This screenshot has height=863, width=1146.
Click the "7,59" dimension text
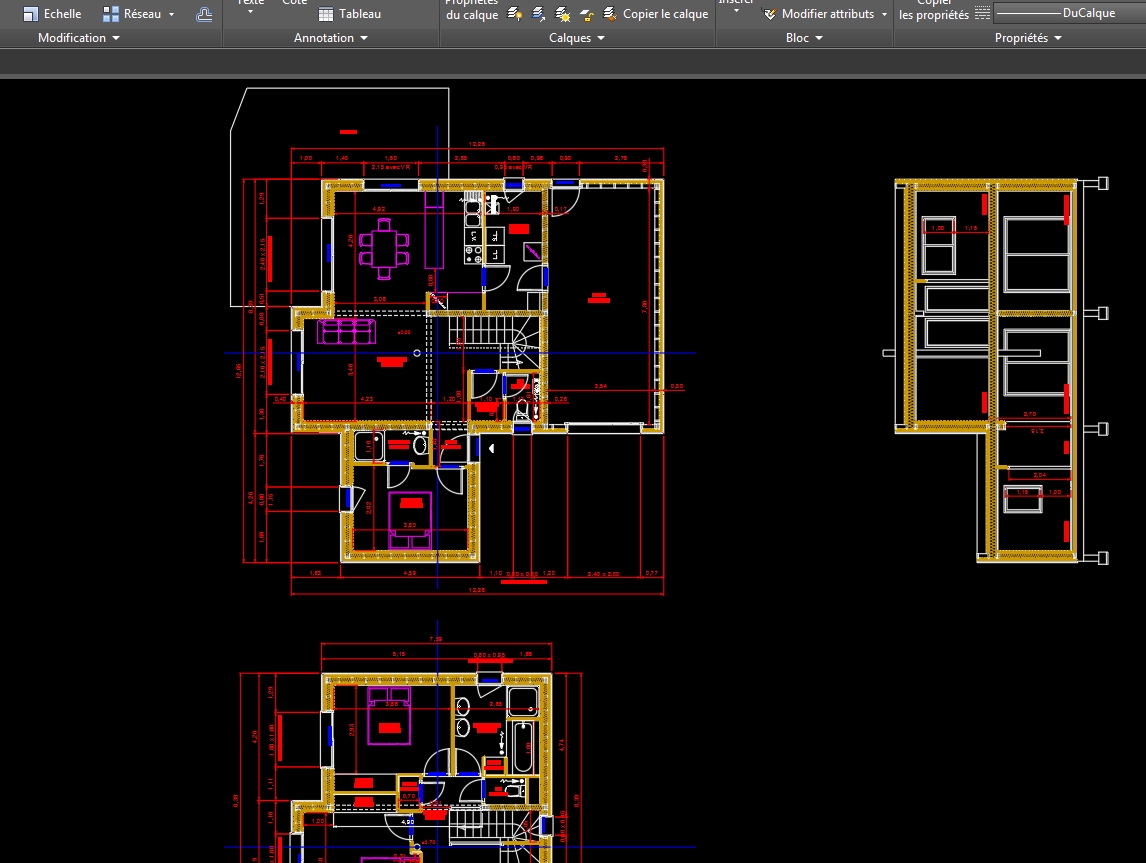[436, 639]
